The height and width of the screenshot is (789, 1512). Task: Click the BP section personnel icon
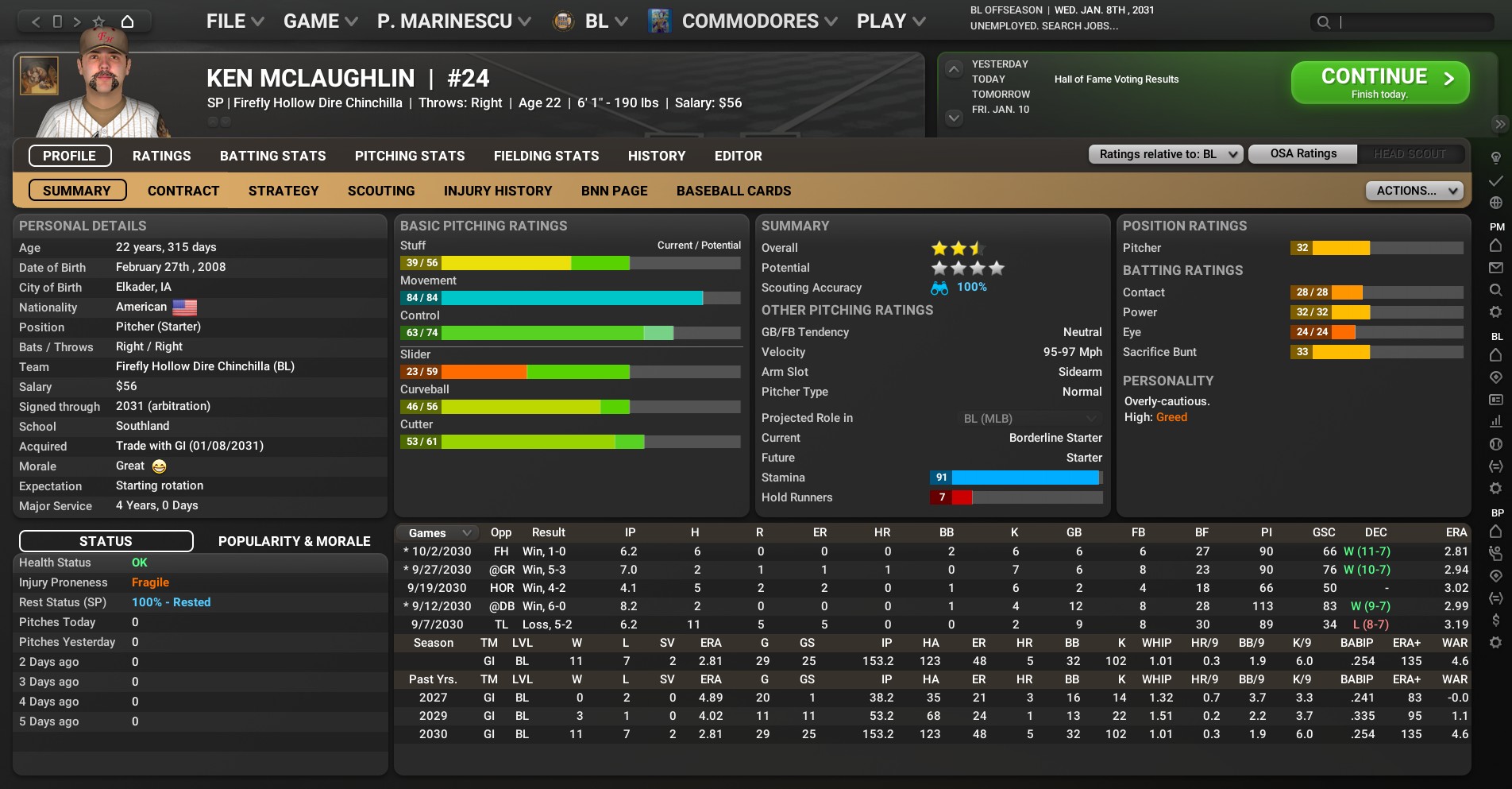click(1495, 553)
